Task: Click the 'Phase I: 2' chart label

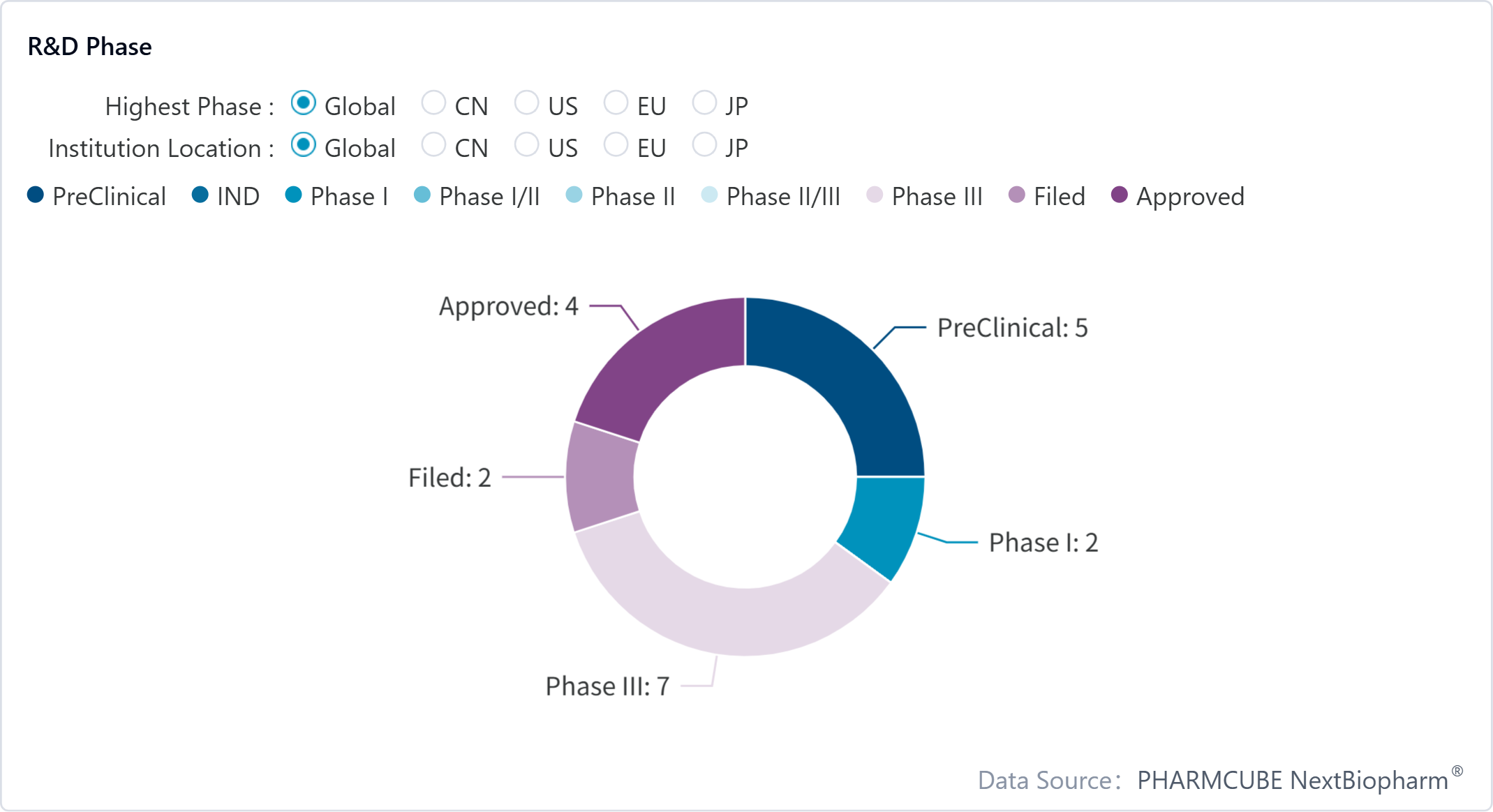Action: coord(1043,543)
